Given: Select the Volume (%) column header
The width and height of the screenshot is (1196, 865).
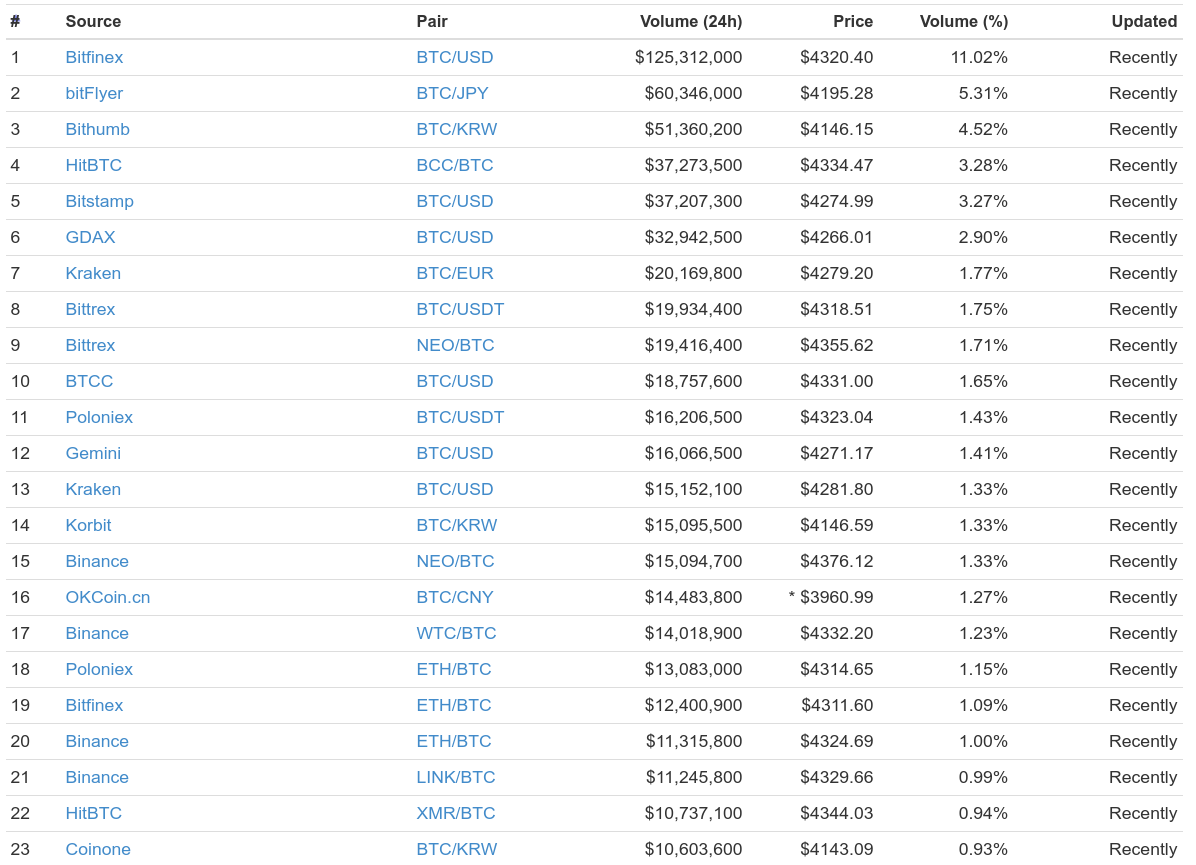Looking at the screenshot, I should point(963,21).
